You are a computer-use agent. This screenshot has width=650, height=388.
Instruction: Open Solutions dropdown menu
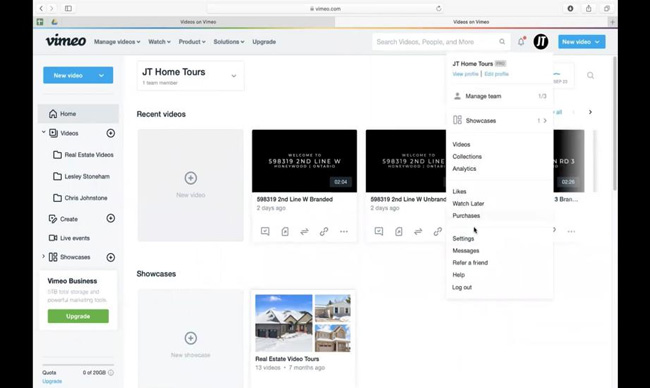(x=229, y=42)
